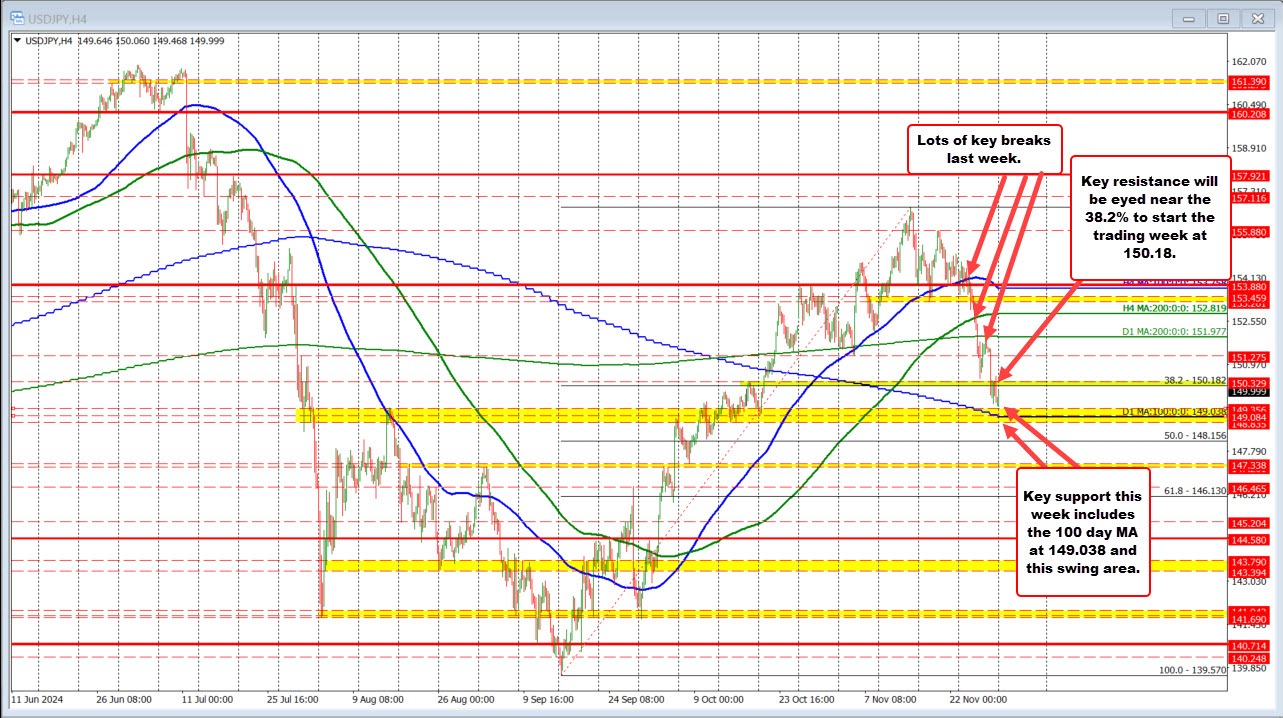Click the 160.208 red price level label
Viewport: 1283px width, 718px height.
(1248, 113)
